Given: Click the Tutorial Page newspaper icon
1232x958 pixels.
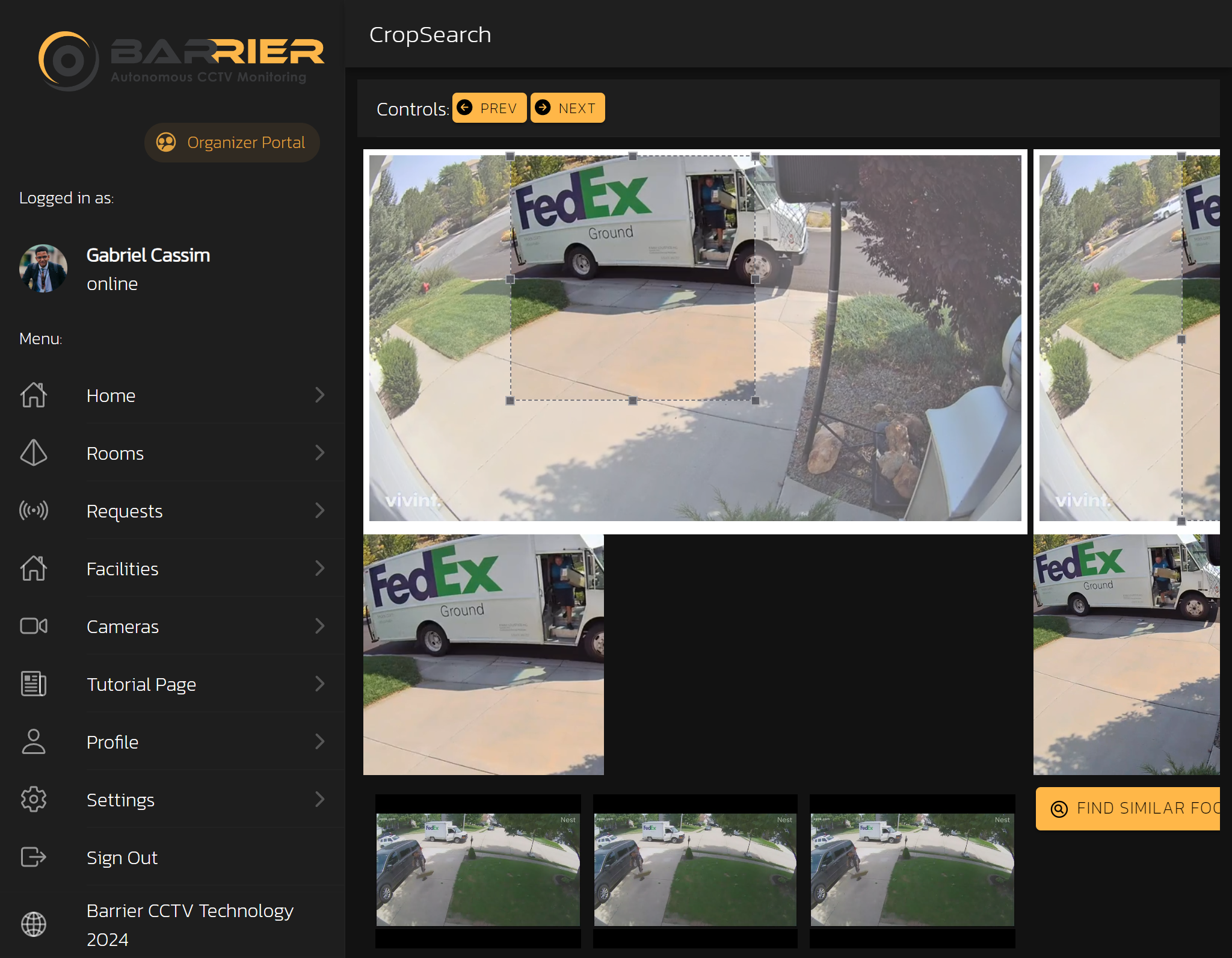Looking at the screenshot, I should [x=34, y=684].
